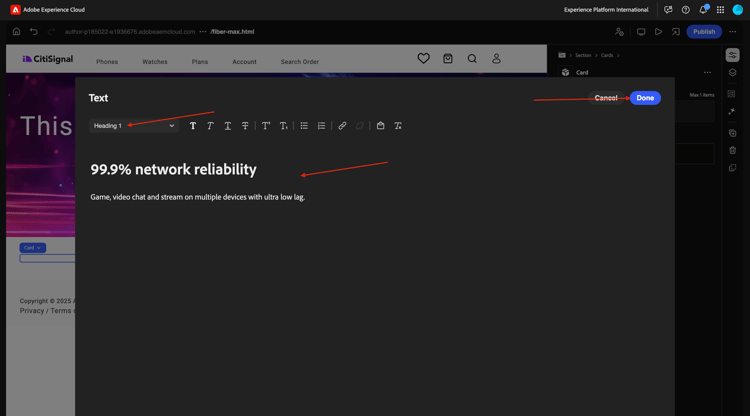
Task: Open the device emulator icon
Action: point(641,32)
